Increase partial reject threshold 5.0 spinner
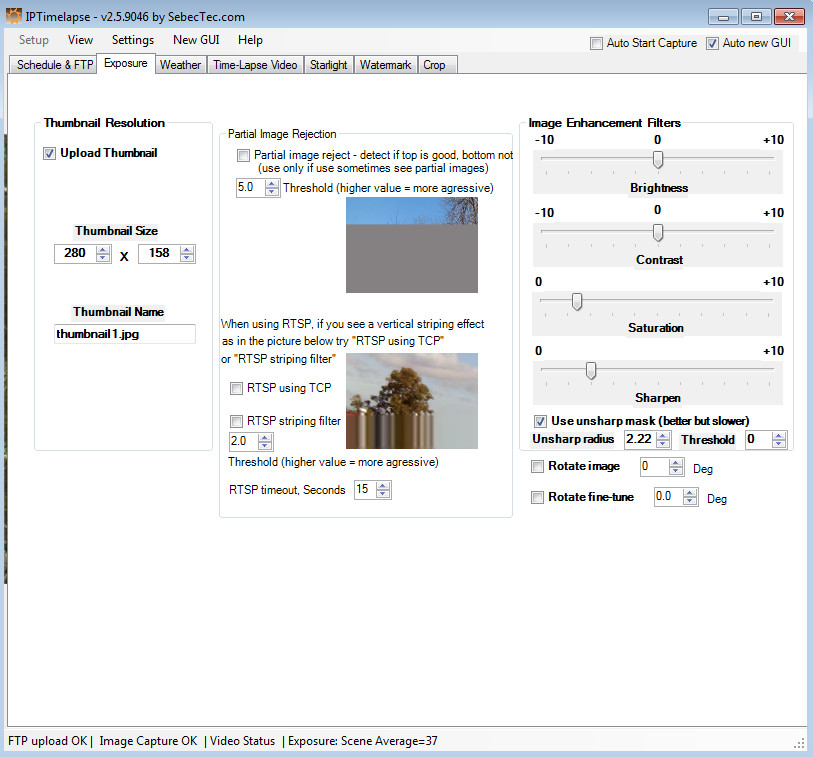 (272, 184)
